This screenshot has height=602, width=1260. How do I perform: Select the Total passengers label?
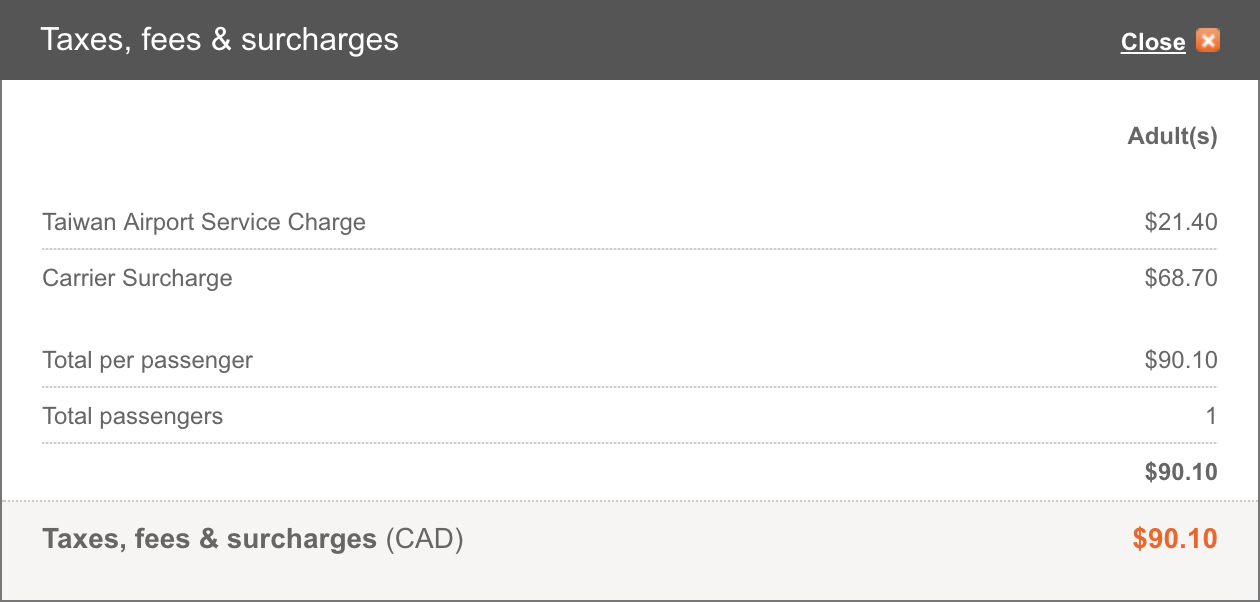pyautogui.click(x=132, y=416)
